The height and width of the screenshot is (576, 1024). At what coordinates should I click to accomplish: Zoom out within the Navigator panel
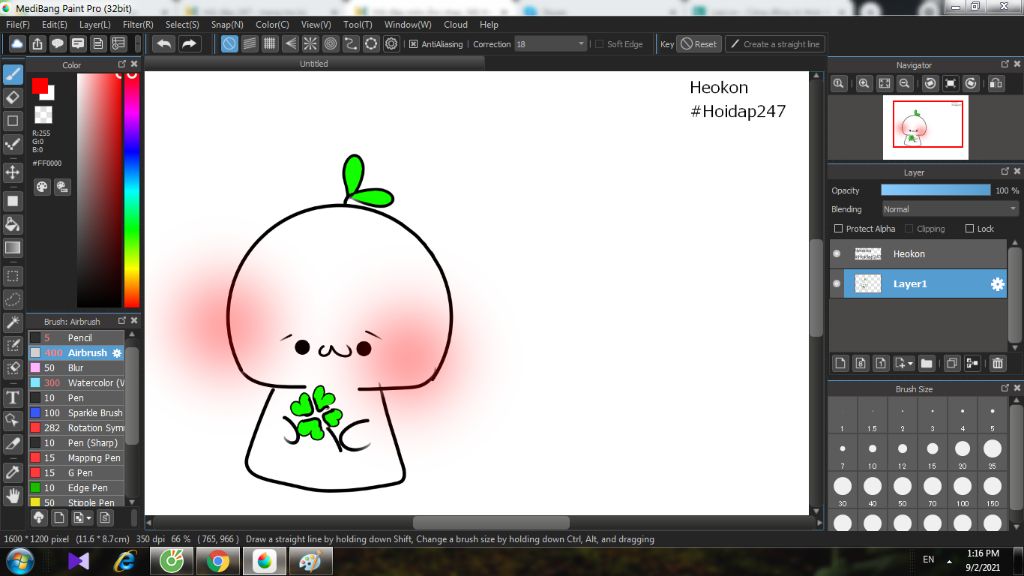coord(904,84)
